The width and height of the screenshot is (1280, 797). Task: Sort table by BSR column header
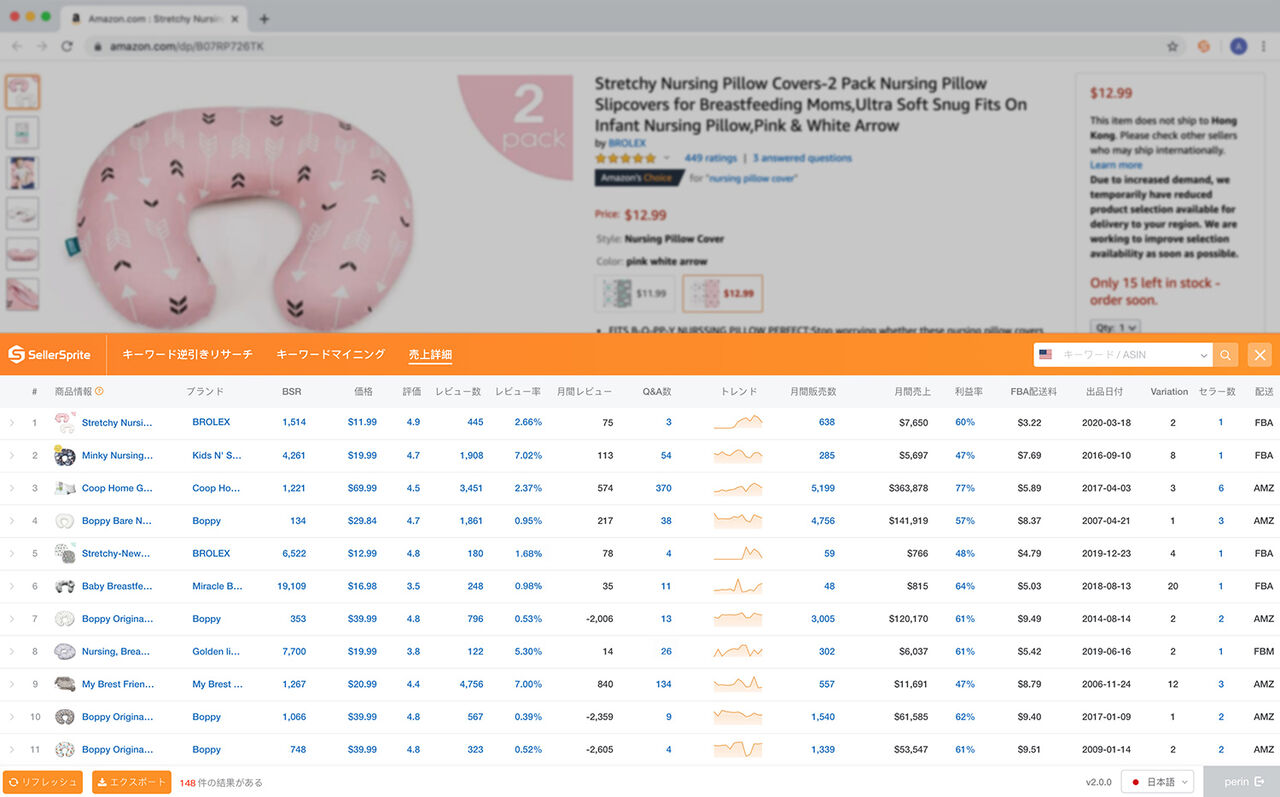point(291,392)
